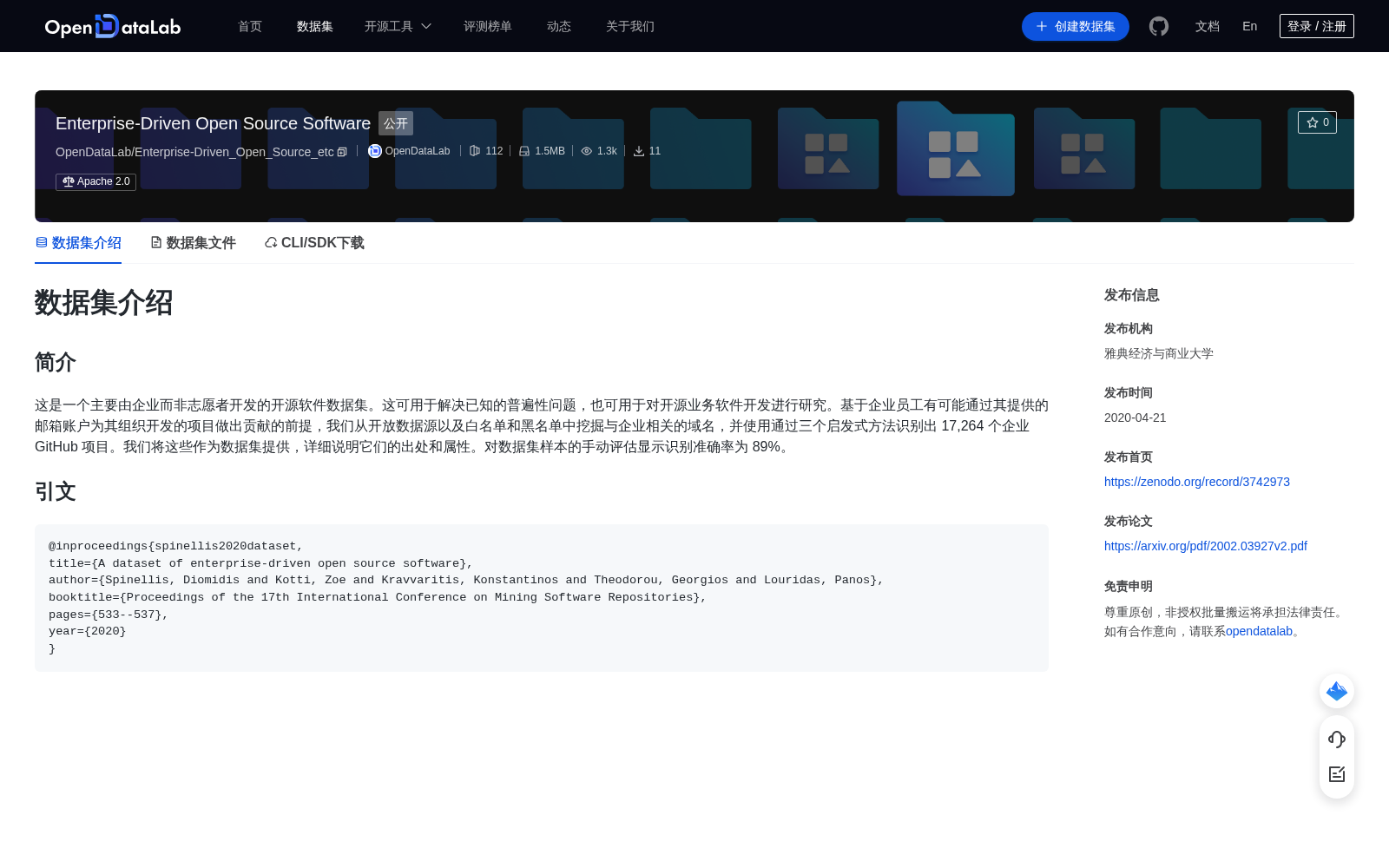Image resolution: width=1389 pixels, height=868 pixels.
Task: Click the publisher 雅典经济与商业大学
Action: point(1159,353)
